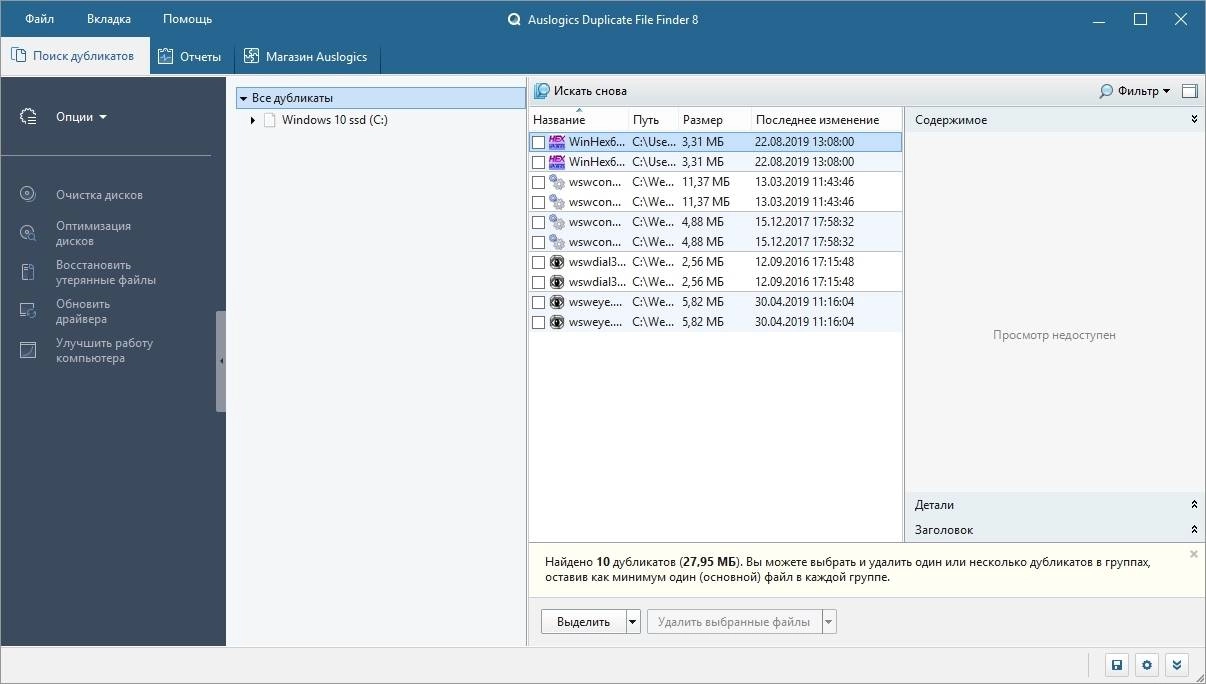
Task: Select the second wswdial3 2,56 МБ row
Action: (x=715, y=282)
